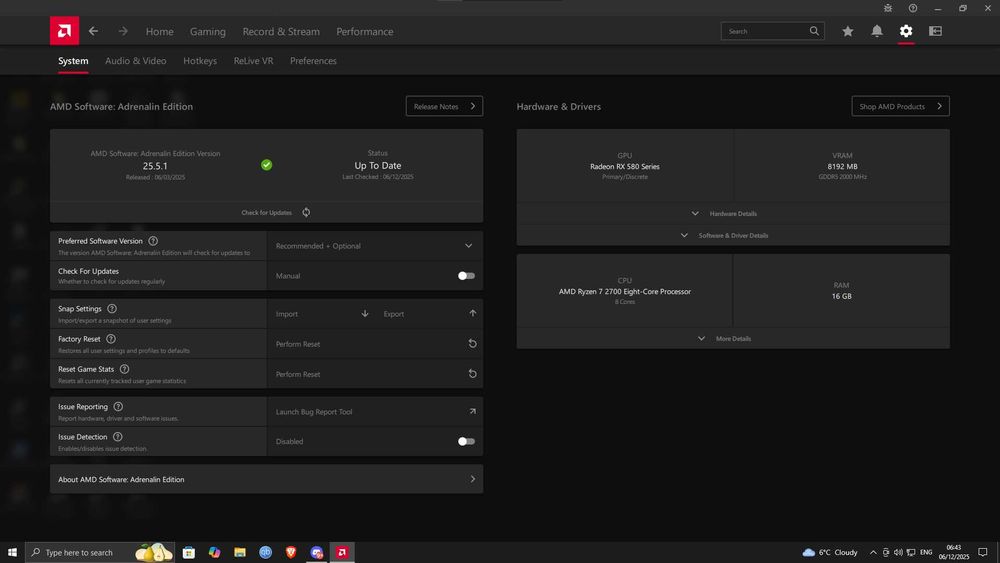Screen dimensions: 1000x563
Task: Click Factory Reset perform reset icon
Action: click(473, 344)
